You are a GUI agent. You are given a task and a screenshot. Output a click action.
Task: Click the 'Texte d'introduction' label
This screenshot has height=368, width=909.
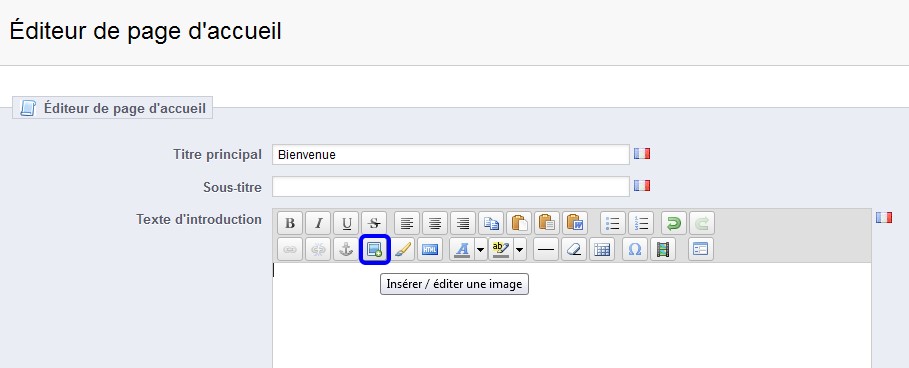(x=199, y=219)
